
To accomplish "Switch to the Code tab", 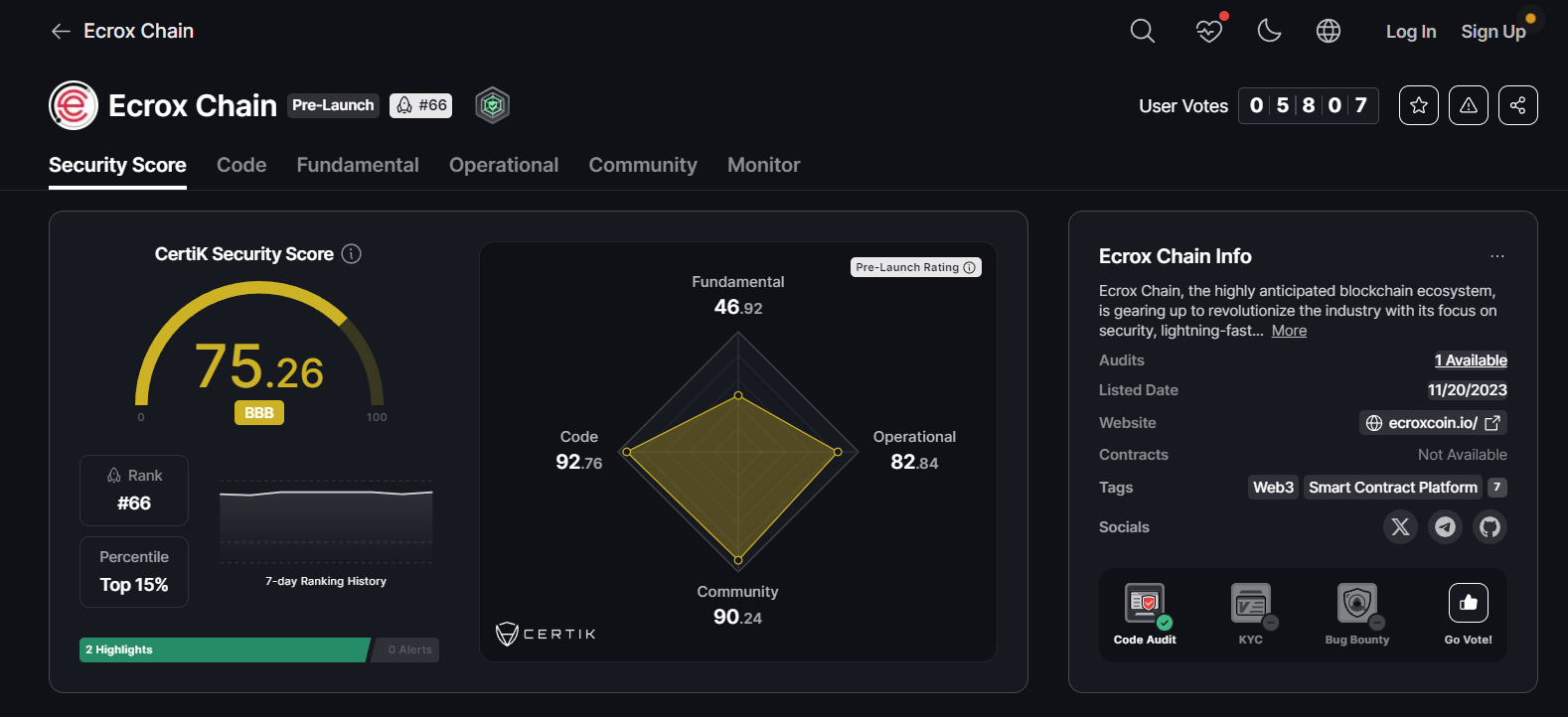I will 241,165.
